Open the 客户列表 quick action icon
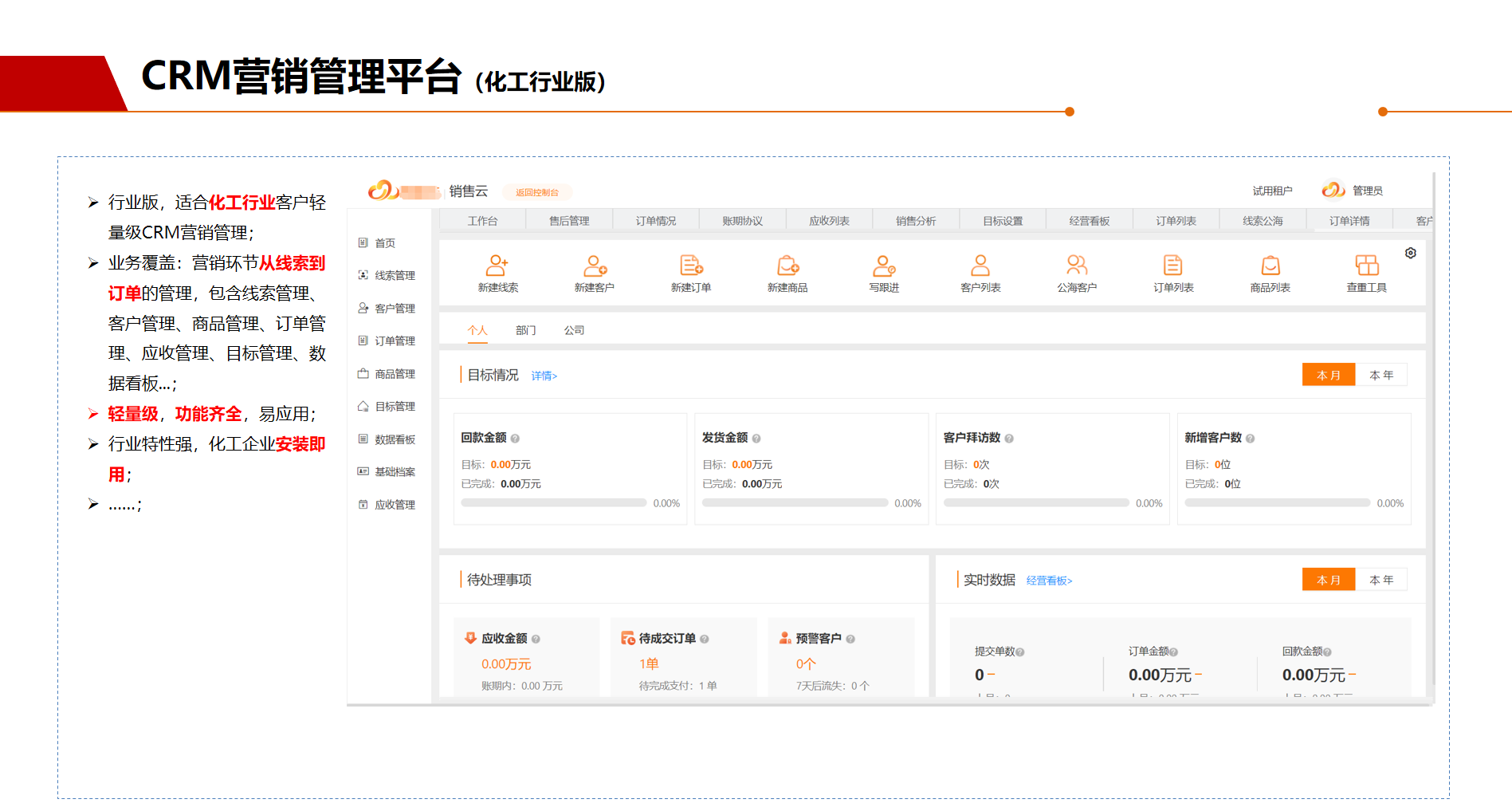 980,265
